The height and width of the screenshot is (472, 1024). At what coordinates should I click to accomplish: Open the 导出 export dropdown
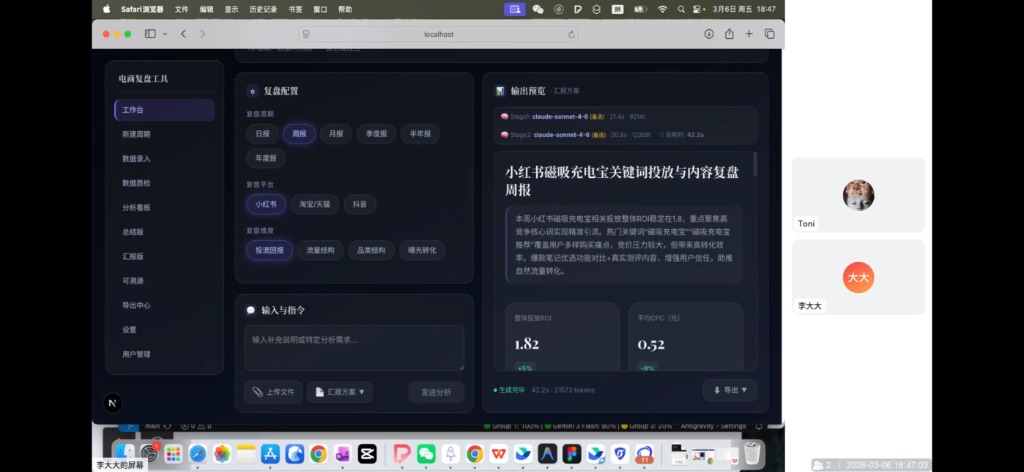pos(730,390)
